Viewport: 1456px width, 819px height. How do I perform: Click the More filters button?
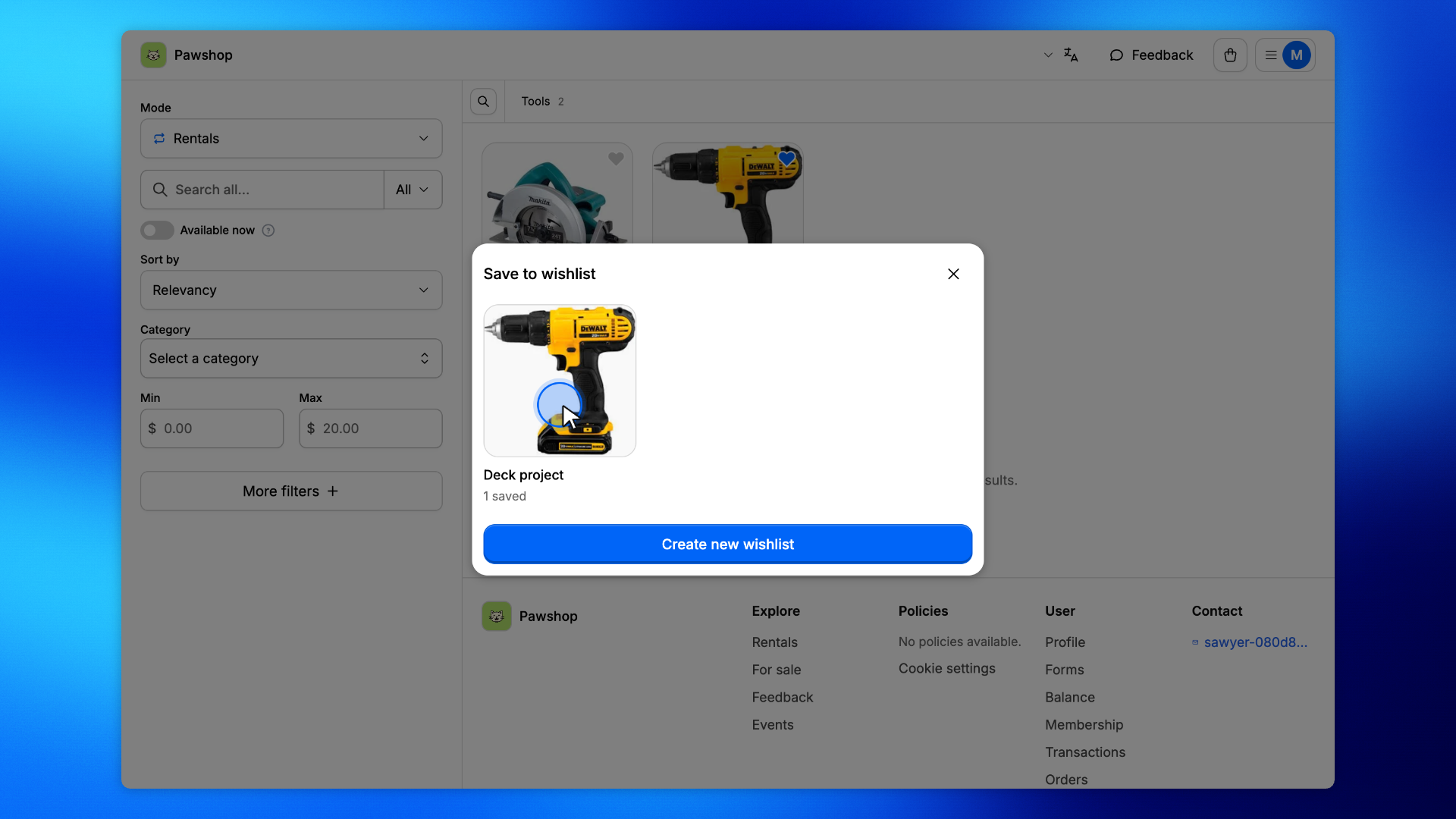(x=291, y=491)
